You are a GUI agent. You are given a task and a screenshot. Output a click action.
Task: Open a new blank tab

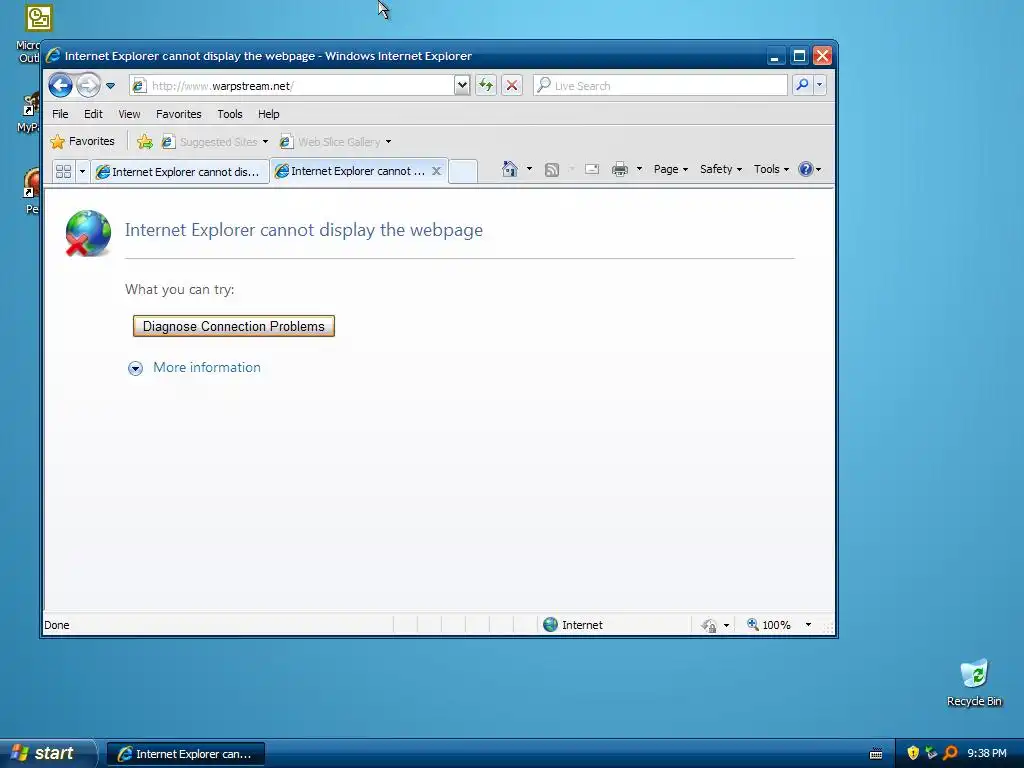[463, 171]
